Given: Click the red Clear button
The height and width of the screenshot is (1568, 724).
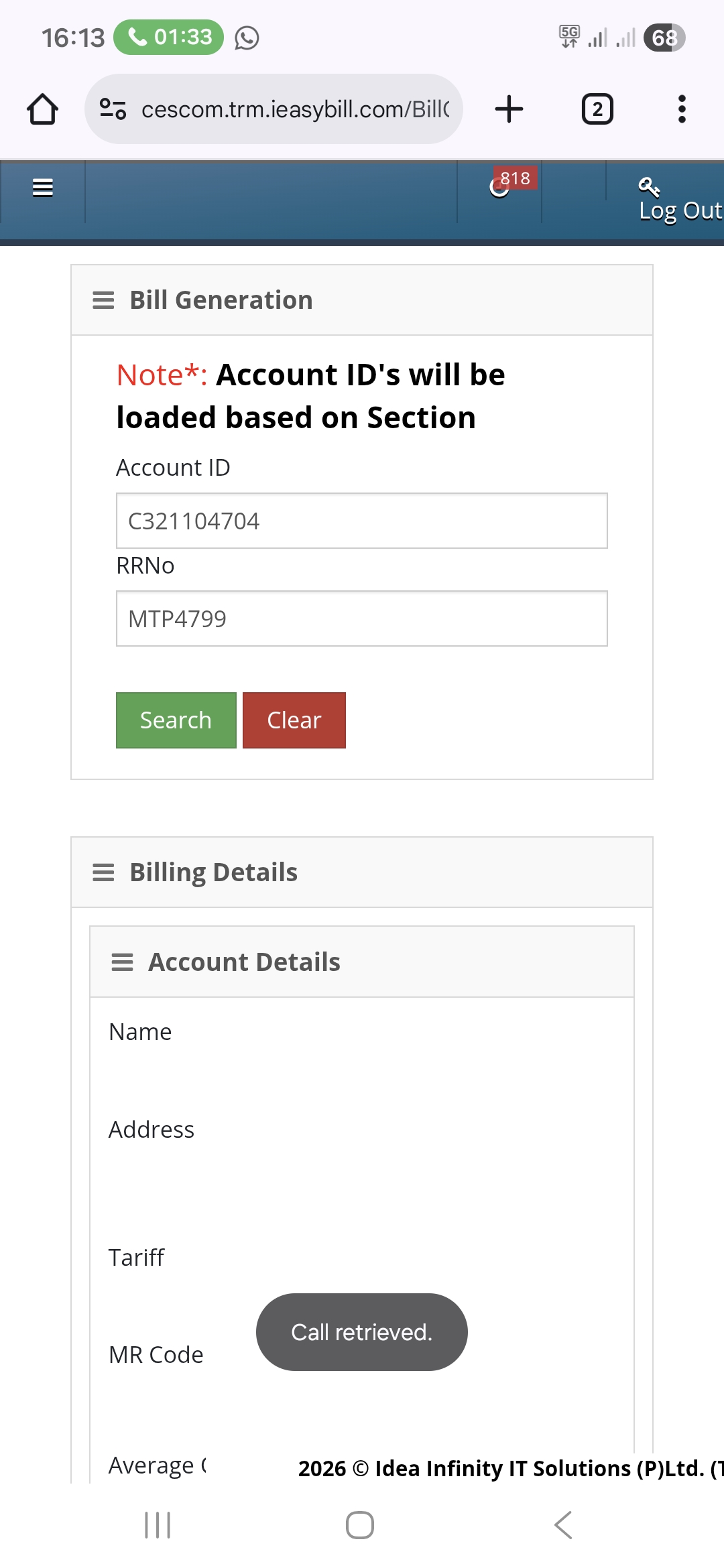Looking at the screenshot, I should 294,720.
